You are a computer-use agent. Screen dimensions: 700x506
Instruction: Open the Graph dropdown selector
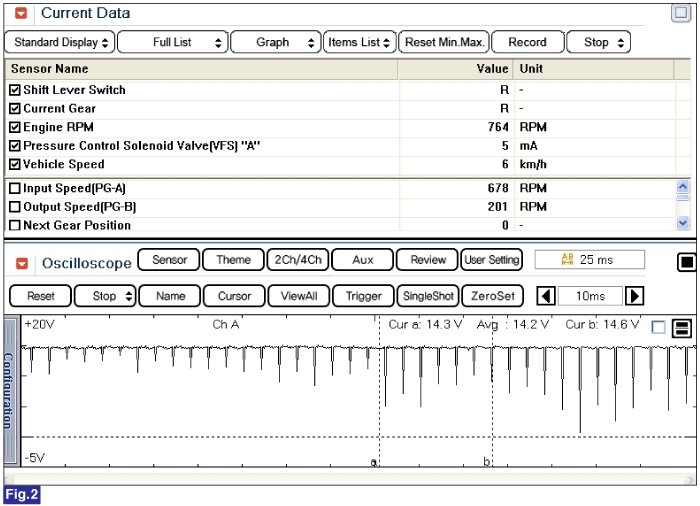[x=285, y=42]
